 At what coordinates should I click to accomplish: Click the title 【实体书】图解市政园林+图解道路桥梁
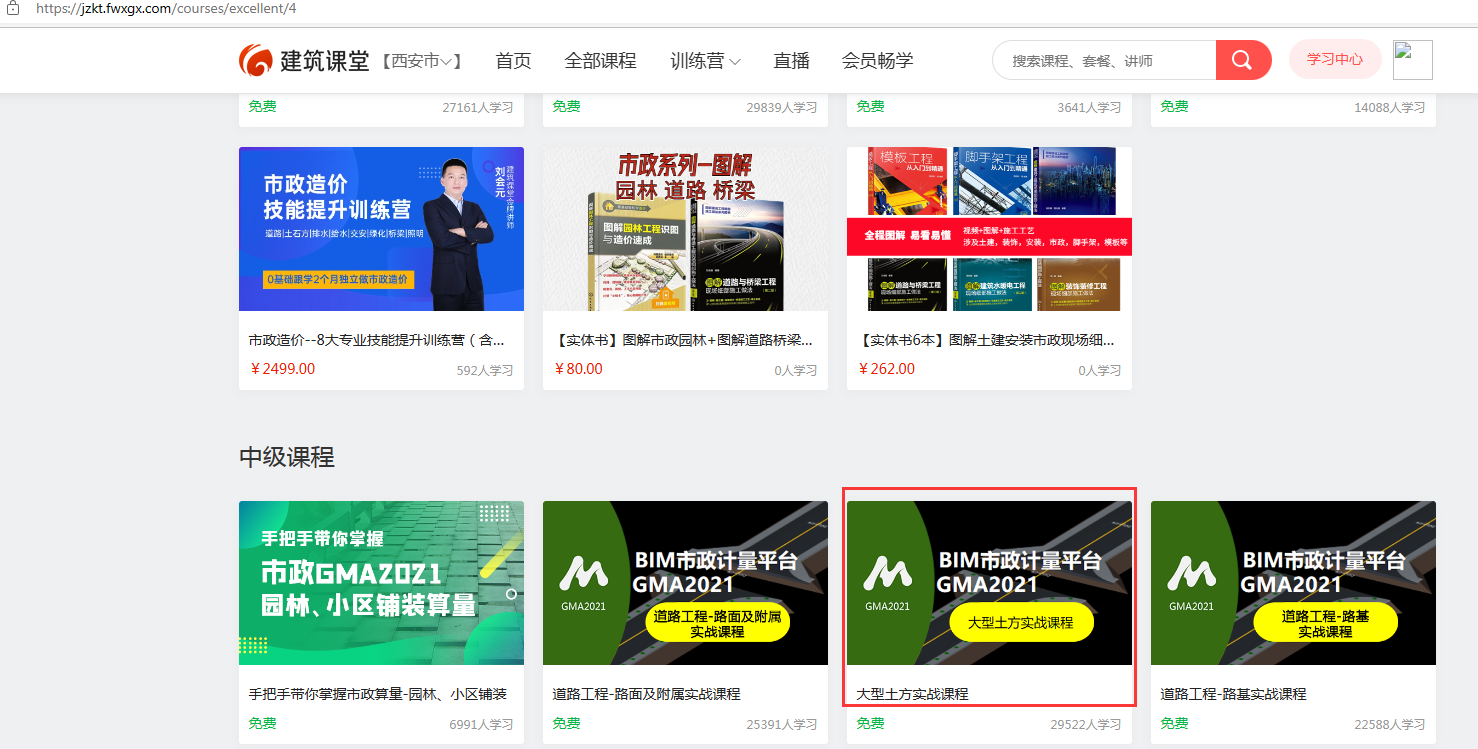click(x=683, y=340)
